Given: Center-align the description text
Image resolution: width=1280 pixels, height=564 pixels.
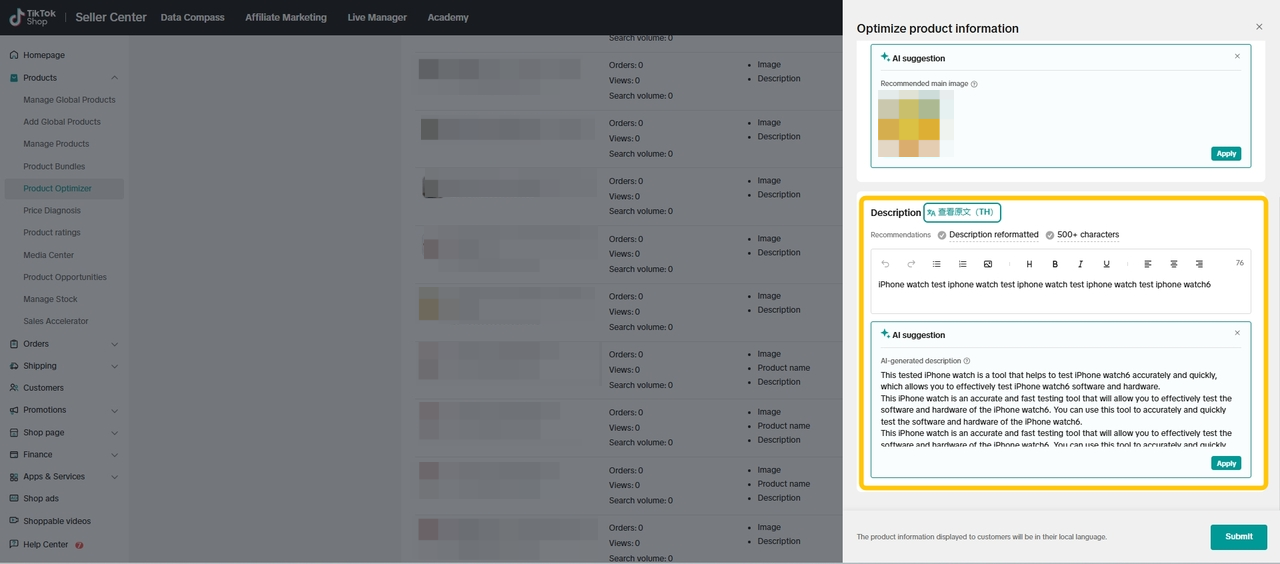Looking at the screenshot, I should (x=1173, y=264).
